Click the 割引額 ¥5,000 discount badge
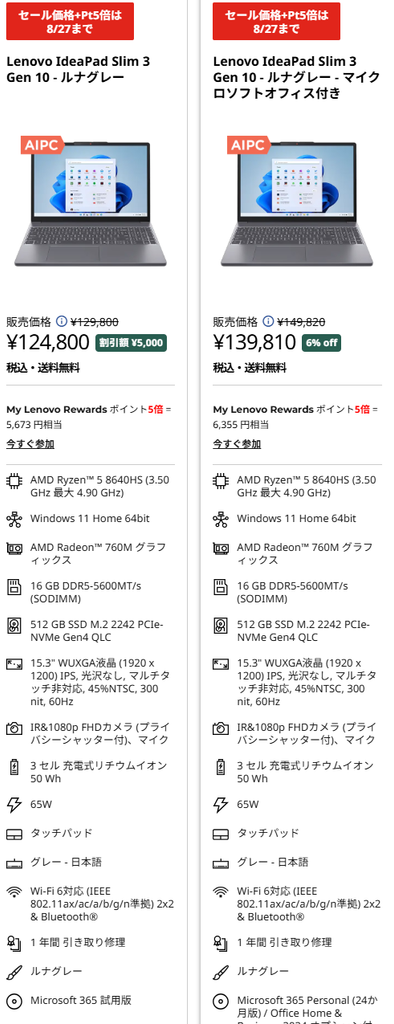Image resolution: width=394 pixels, height=1024 pixels. 131,342
